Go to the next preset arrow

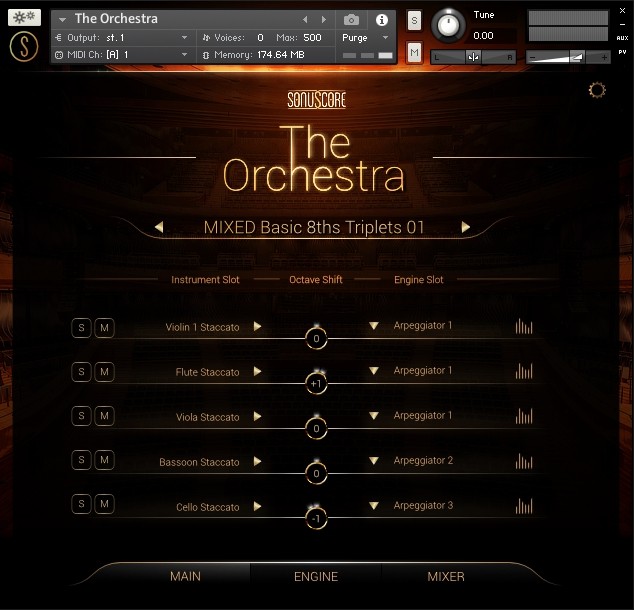tap(465, 228)
